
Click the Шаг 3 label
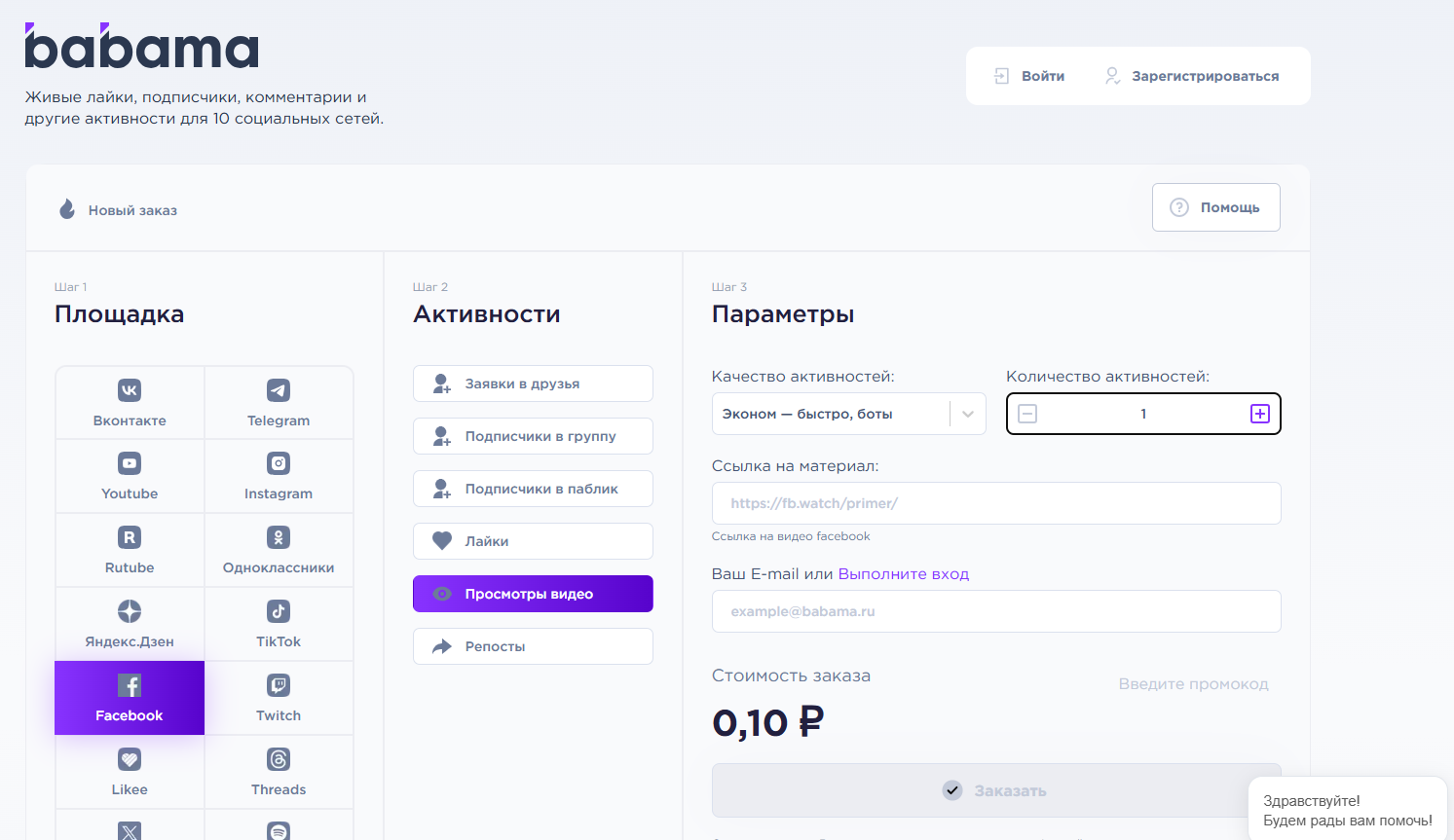[x=729, y=287]
